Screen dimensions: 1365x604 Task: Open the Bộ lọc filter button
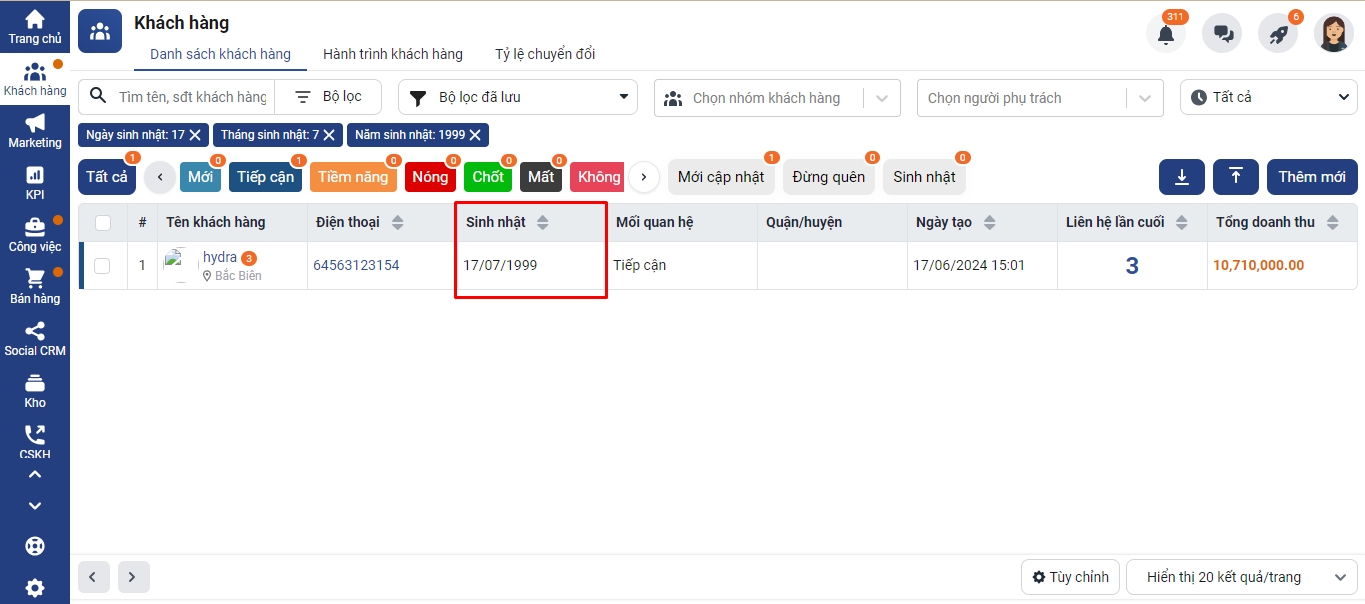point(328,97)
